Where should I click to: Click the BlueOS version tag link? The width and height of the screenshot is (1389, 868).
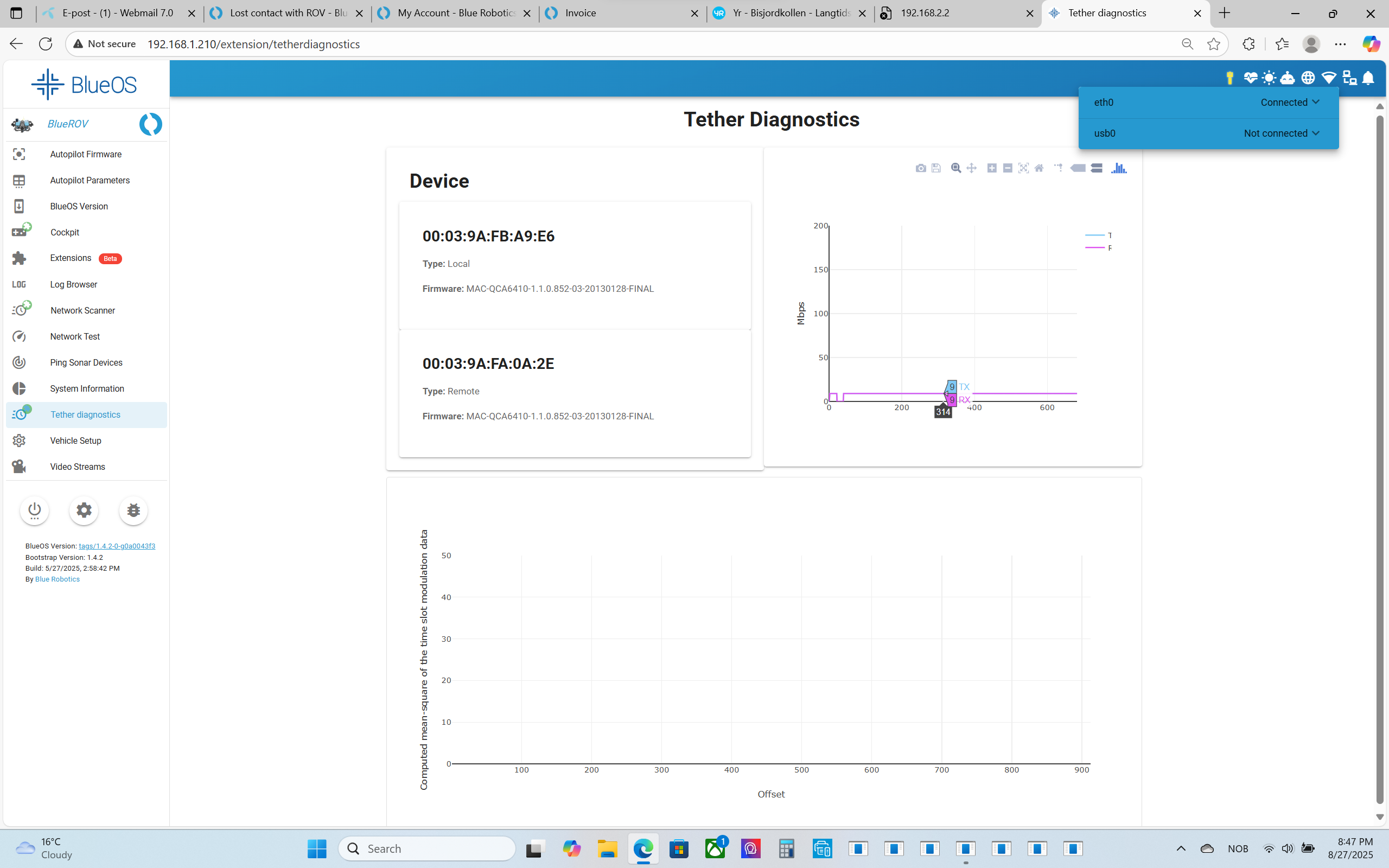117,546
